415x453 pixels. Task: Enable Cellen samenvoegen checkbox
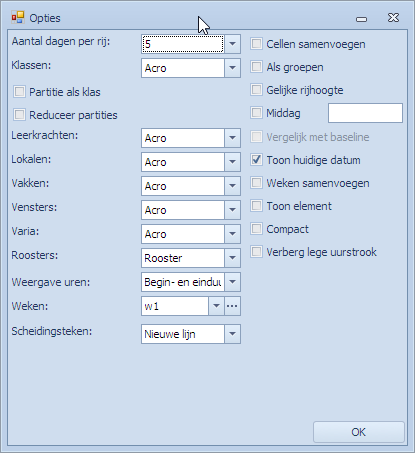[256, 44]
